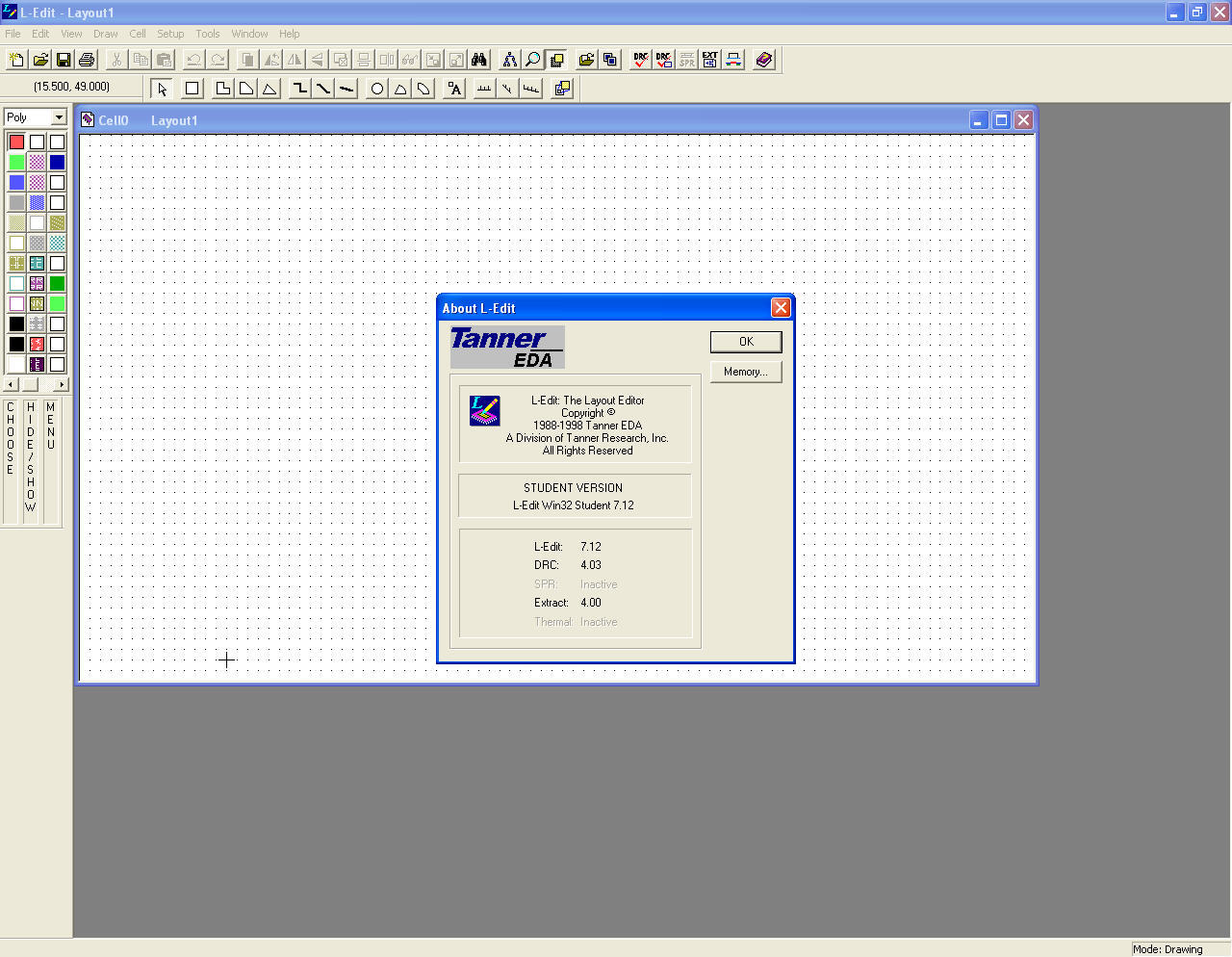This screenshot has height=957, width=1232.
Task: Click layer palette right scroll arrow
Action: 62,384
